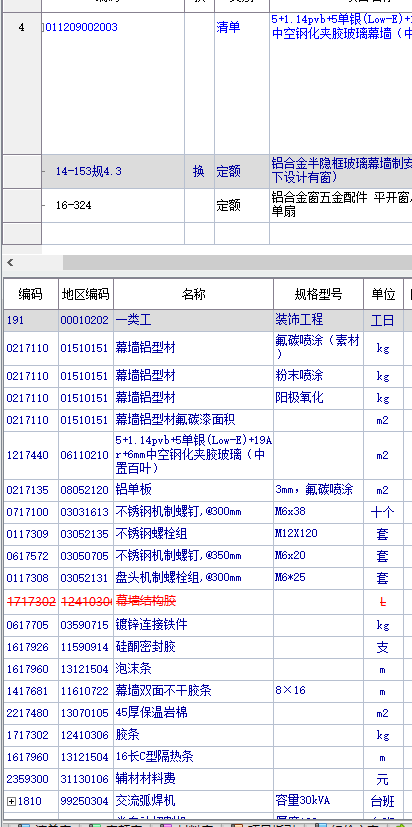Screen dimensions: 412x827
Task: Select 不锈钢机制螺钉,@300mm row
Action: pyautogui.click(x=206, y=512)
